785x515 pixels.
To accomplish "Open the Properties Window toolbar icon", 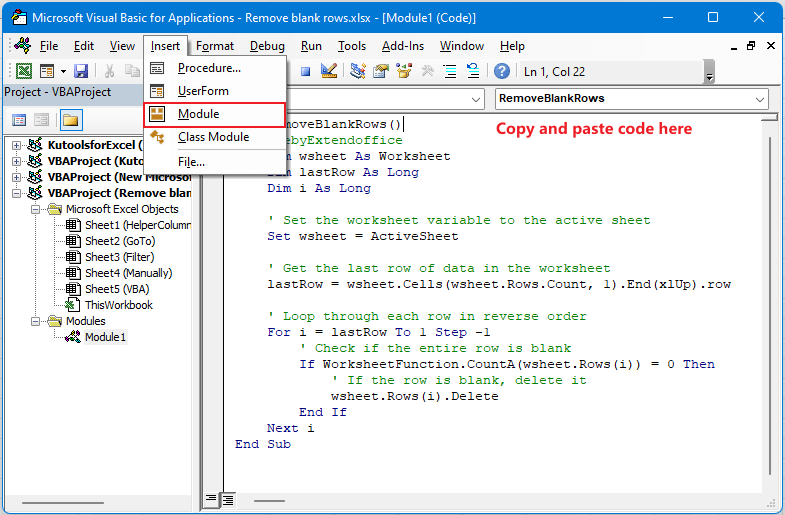I will click(x=380, y=71).
